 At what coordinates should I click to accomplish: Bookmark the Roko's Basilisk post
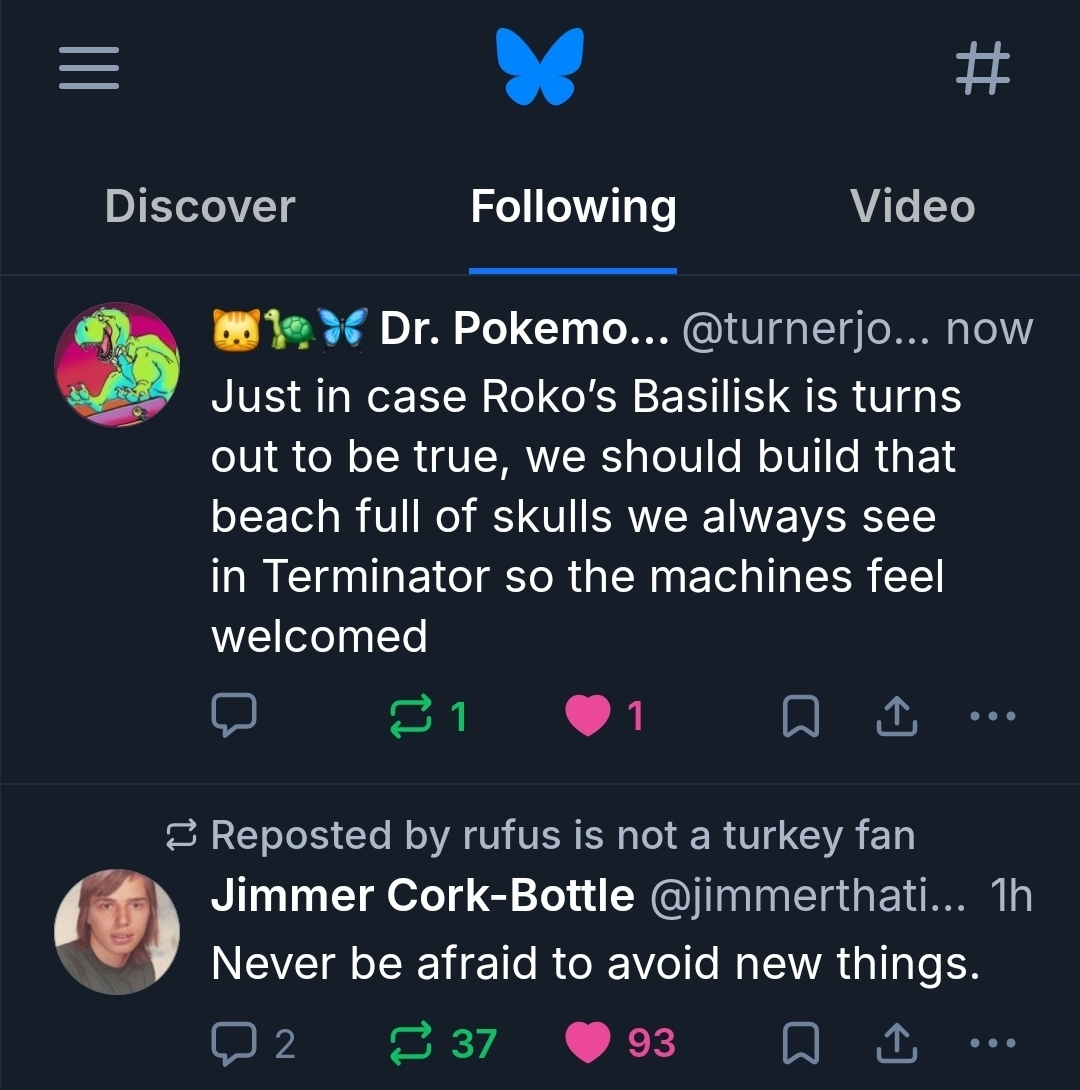click(801, 716)
